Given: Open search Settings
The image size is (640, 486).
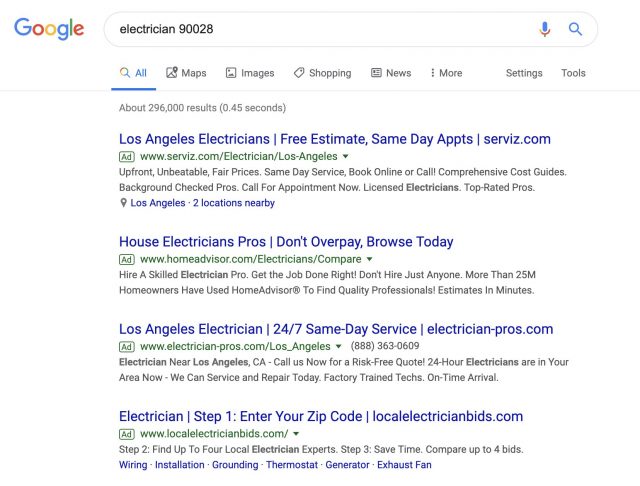Looking at the screenshot, I should (523, 73).
